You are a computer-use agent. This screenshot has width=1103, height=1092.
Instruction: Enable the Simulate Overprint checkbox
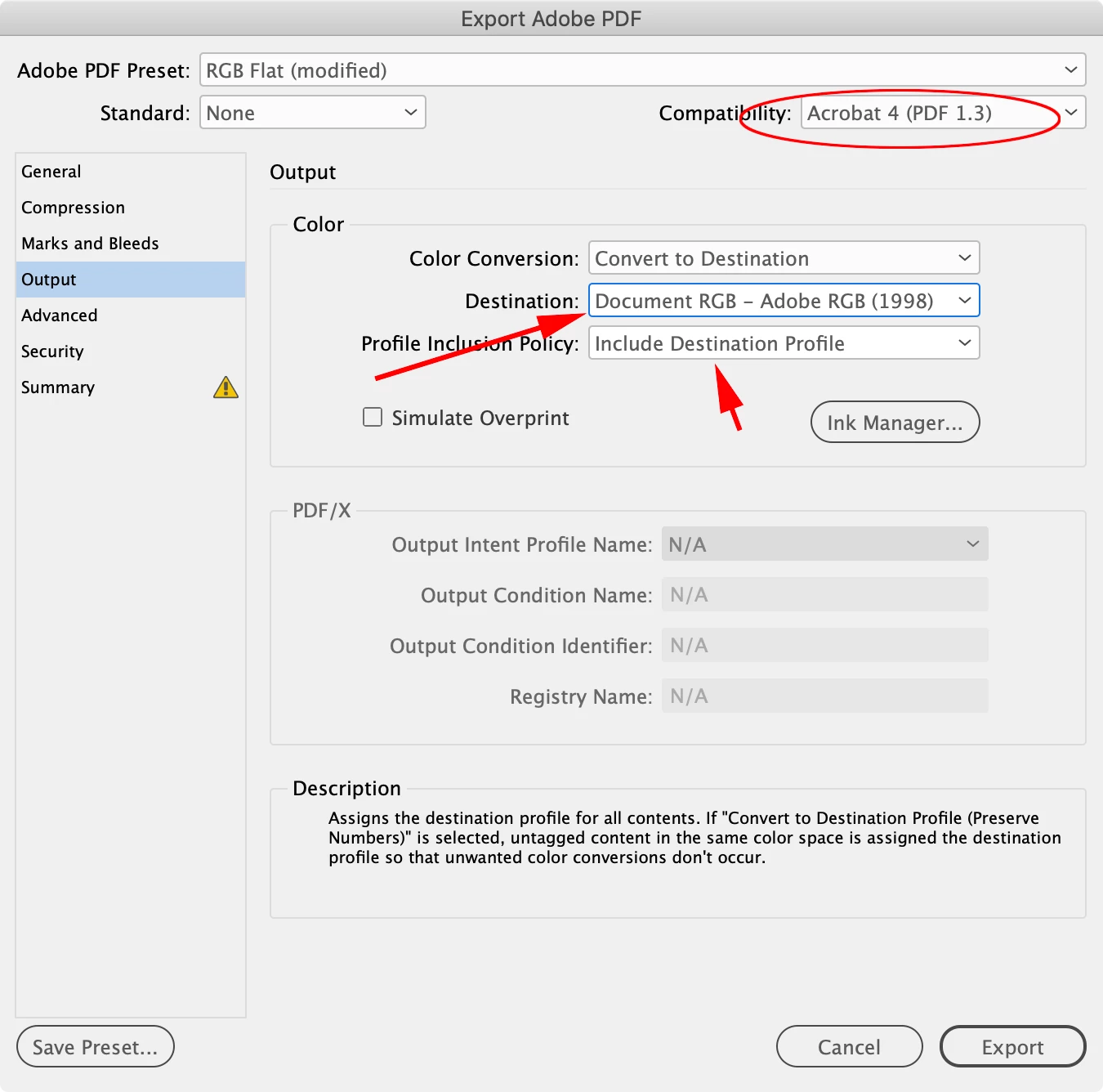point(373,418)
